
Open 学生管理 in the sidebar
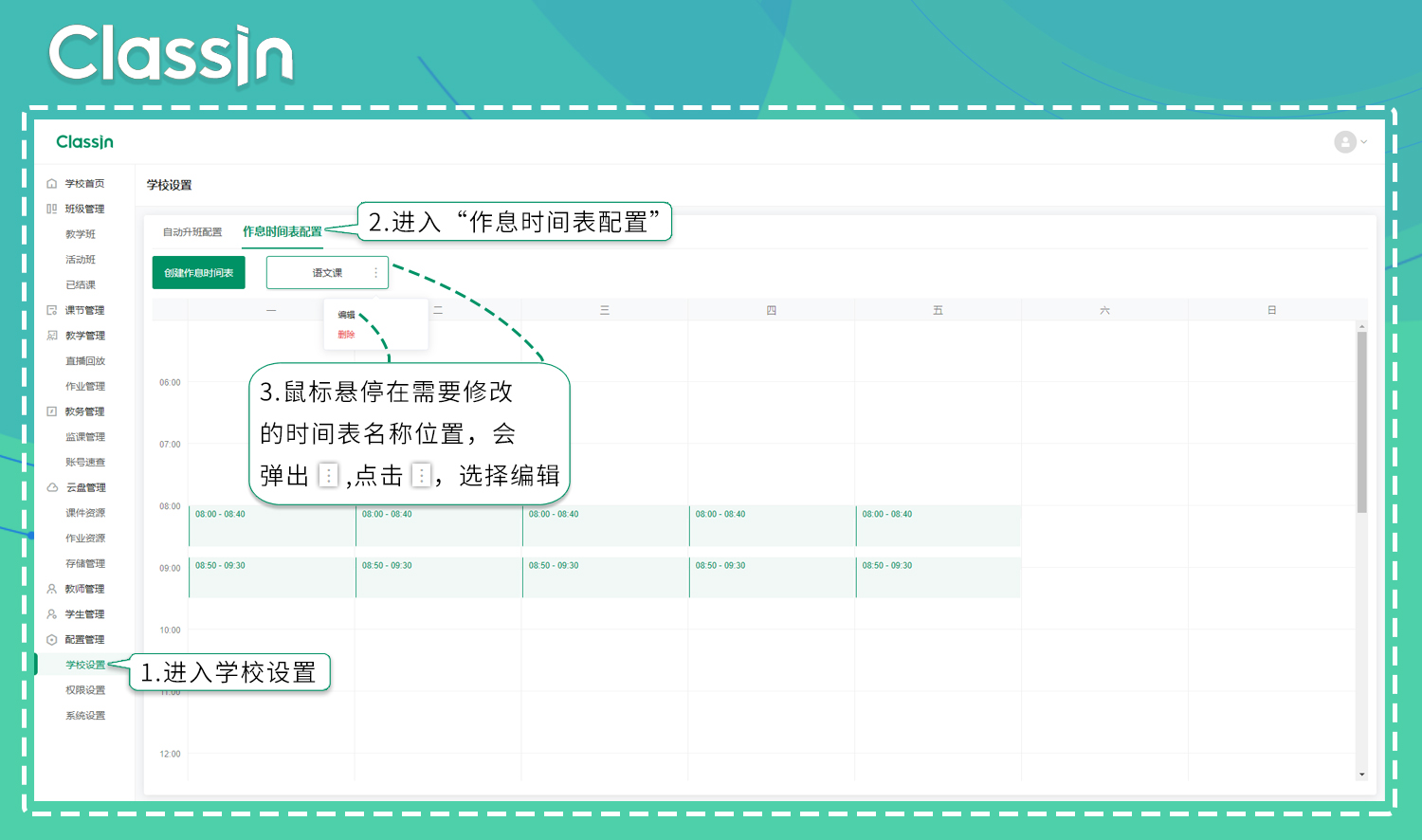(84, 614)
